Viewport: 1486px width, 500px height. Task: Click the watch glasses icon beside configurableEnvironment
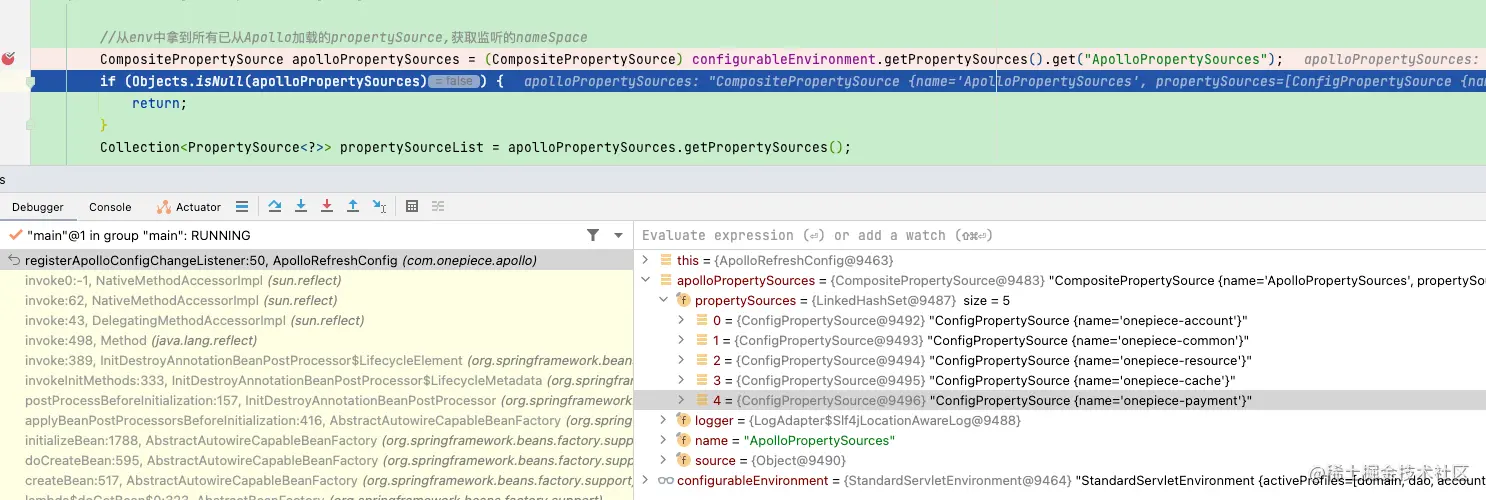665,480
